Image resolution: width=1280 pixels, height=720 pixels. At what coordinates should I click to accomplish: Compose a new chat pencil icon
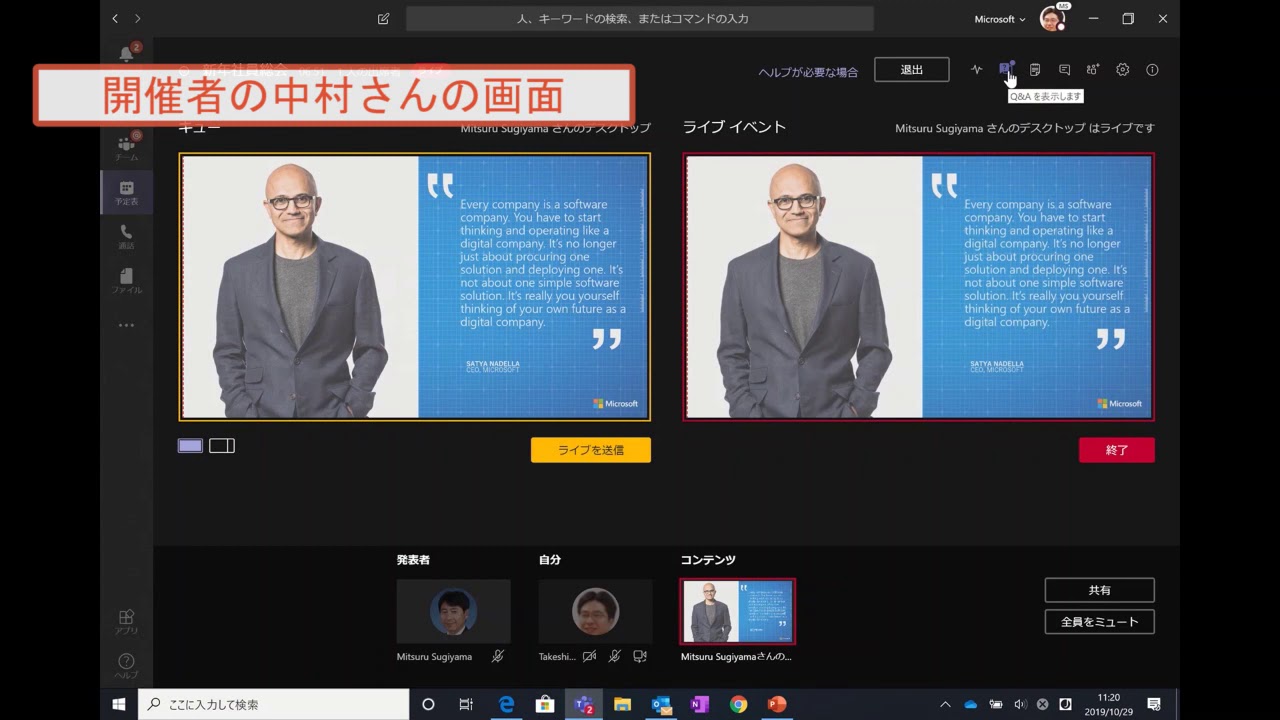383,18
